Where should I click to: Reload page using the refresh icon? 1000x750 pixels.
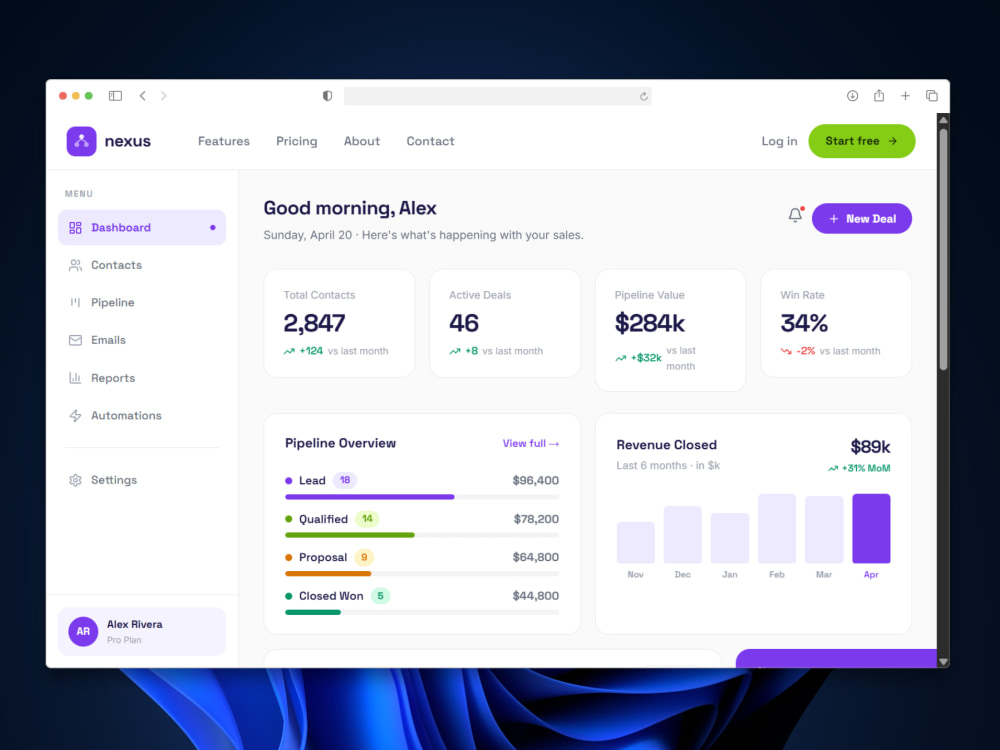[643, 96]
